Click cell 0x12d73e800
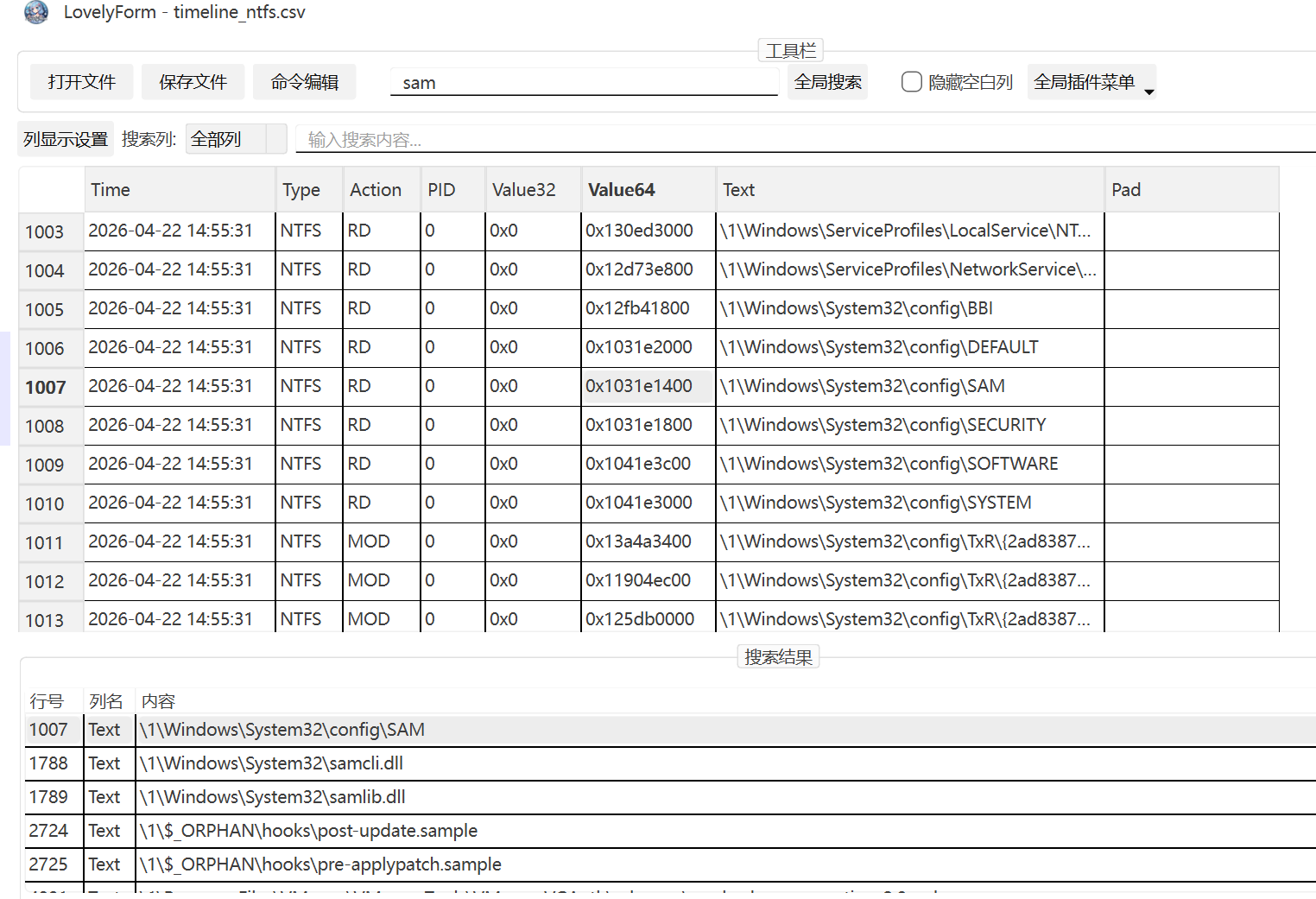 (649, 269)
